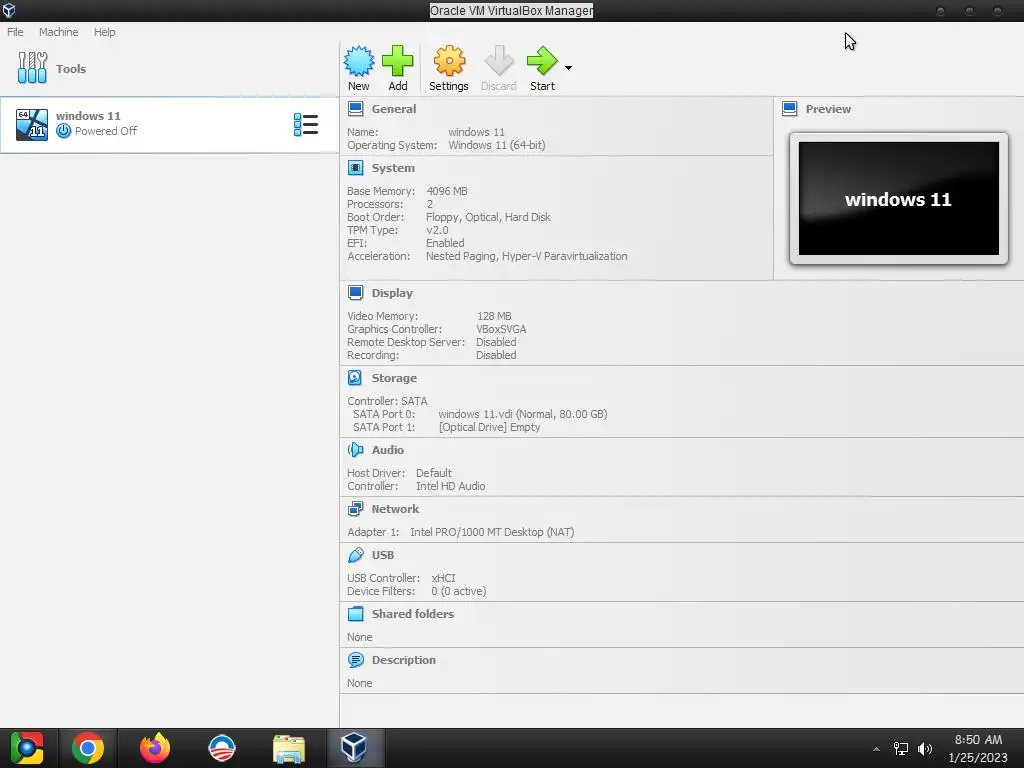1024x768 pixels.
Task: Click the Boot Order value text
Action: [488, 217]
